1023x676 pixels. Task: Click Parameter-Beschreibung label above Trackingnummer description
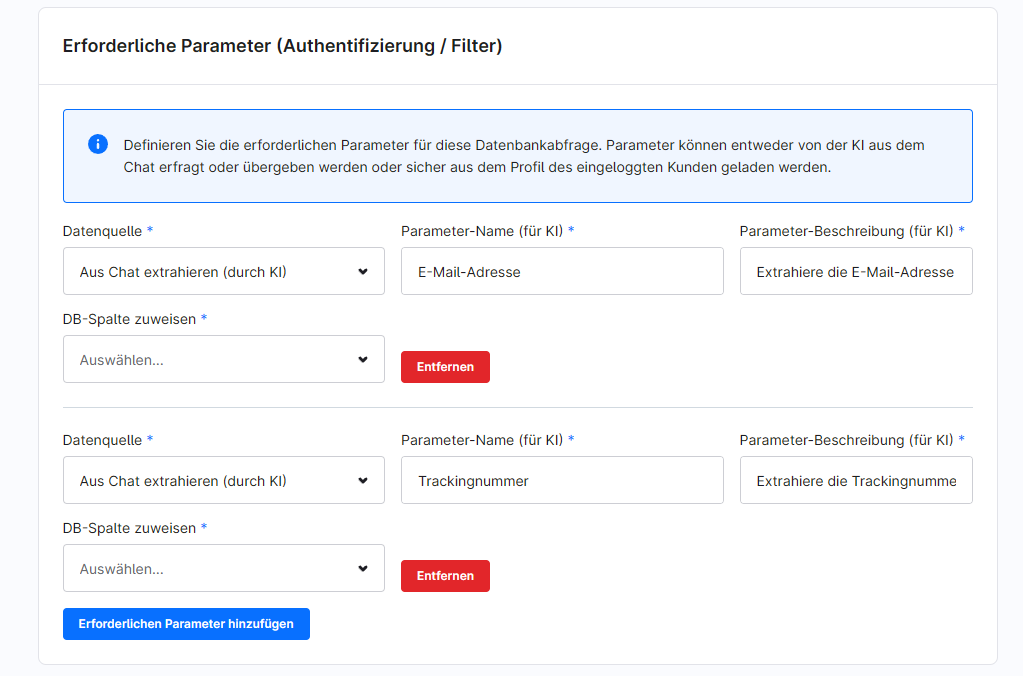[846, 440]
